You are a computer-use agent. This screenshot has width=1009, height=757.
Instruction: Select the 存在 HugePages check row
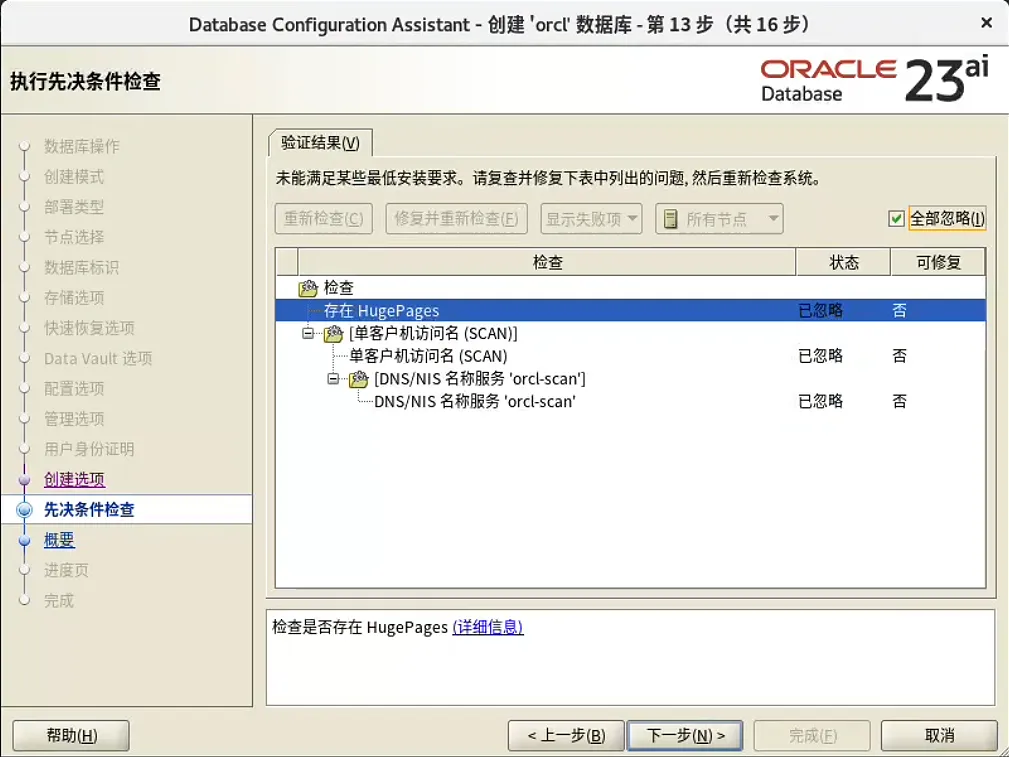click(500, 310)
